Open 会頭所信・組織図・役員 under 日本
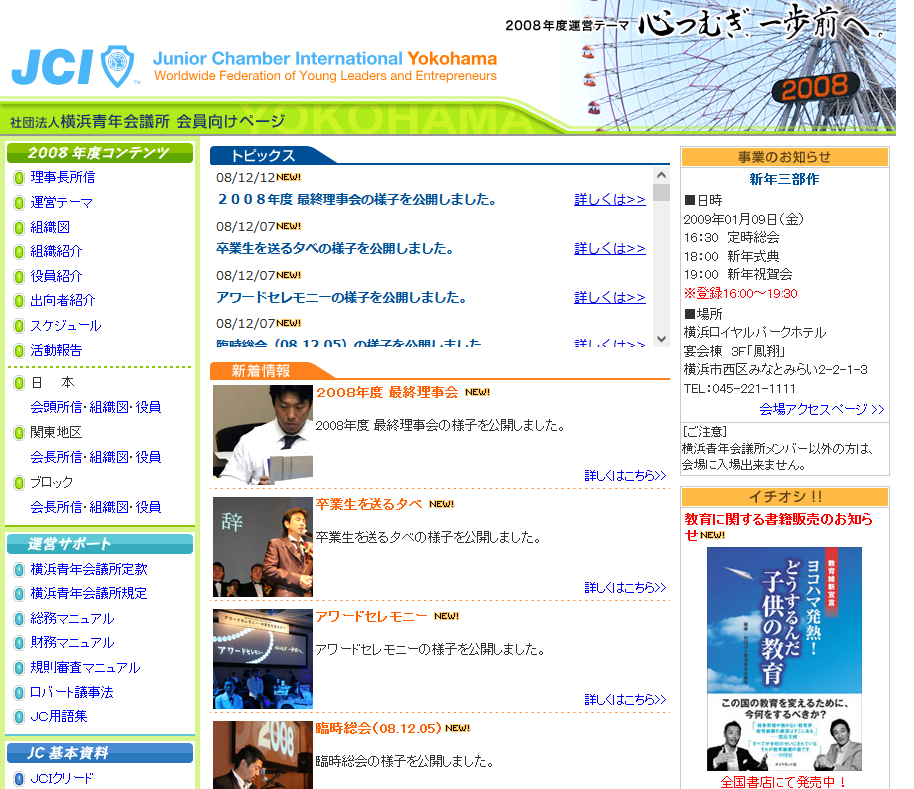This screenshot has width=914, height=789. (x=96, y=407)
